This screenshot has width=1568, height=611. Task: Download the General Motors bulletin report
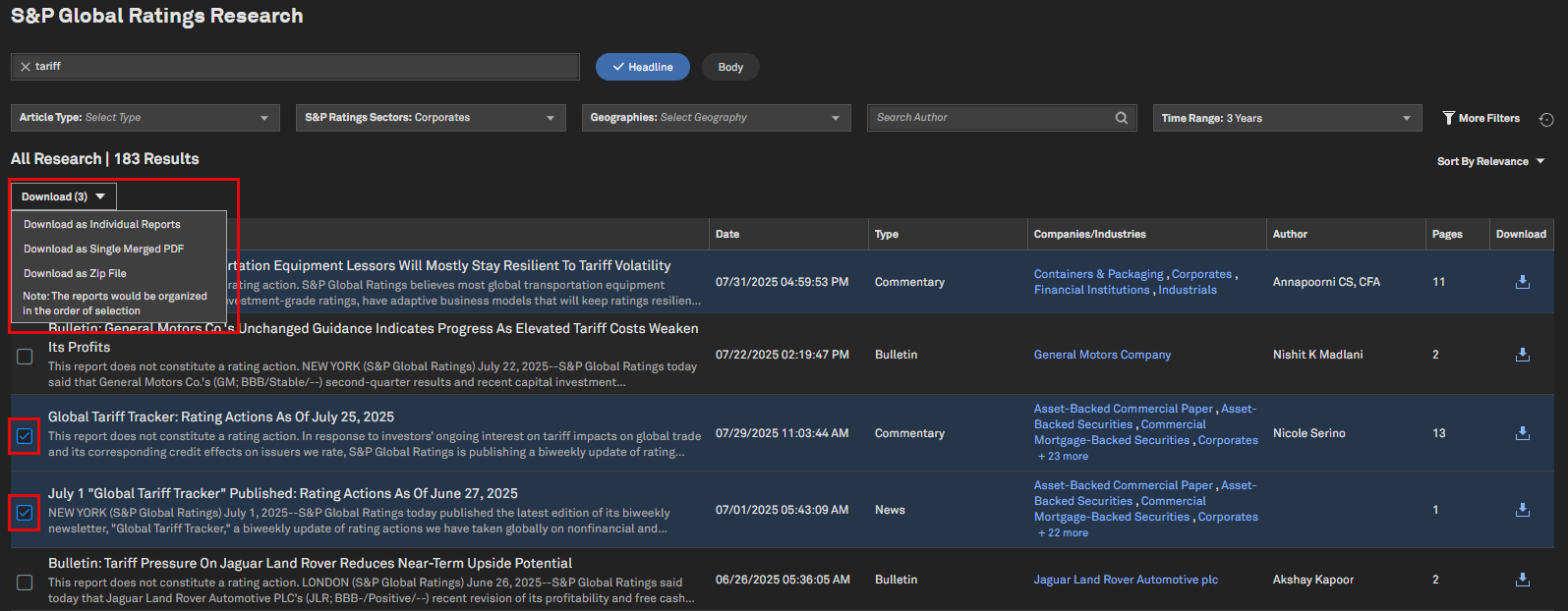1522,355
